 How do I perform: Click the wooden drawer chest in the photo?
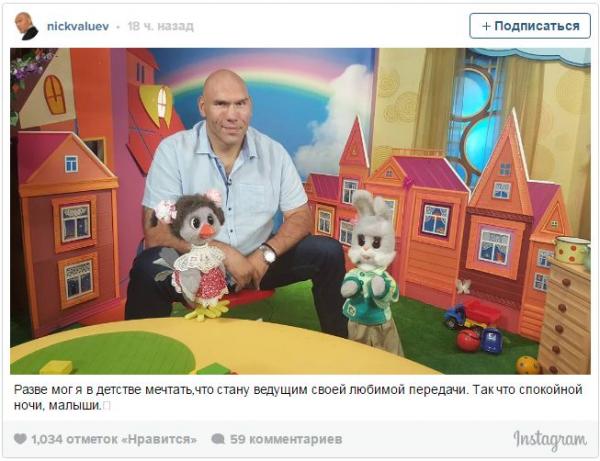pos(564,316)
